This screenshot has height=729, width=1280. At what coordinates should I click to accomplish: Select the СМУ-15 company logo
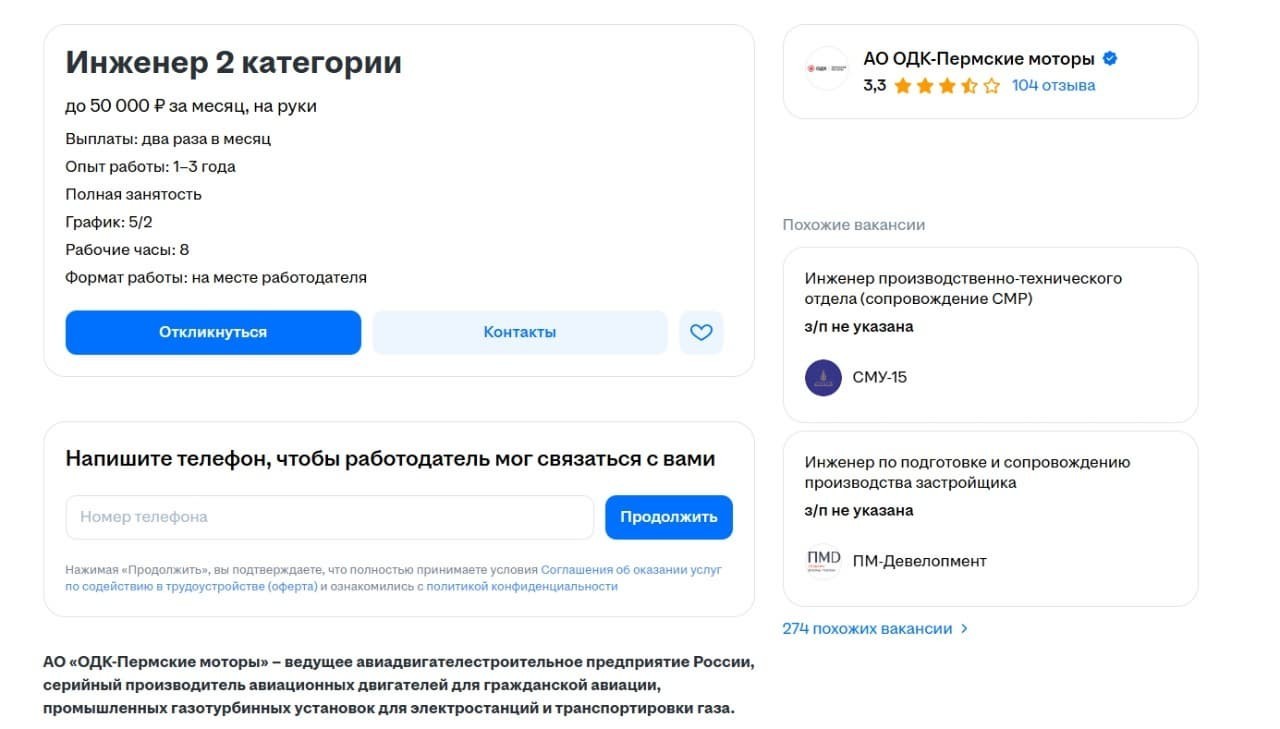click(821, 377)
